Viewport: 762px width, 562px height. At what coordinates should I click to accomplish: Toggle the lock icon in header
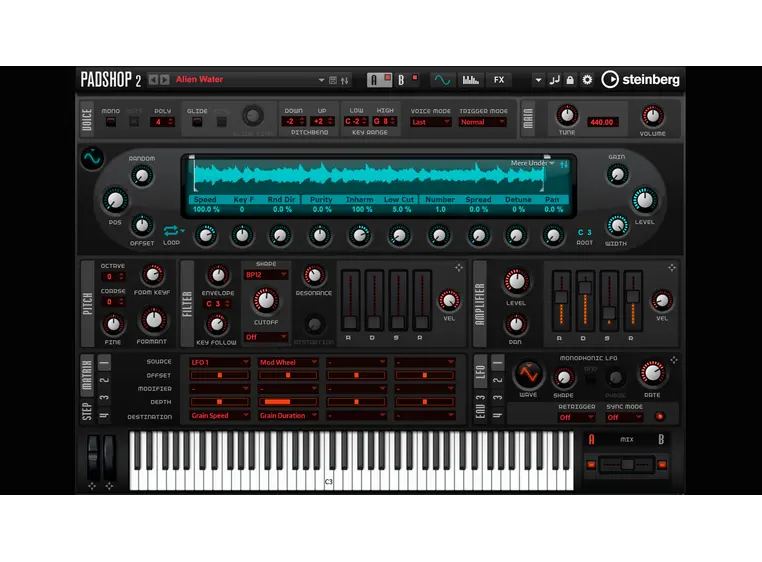click(x=570, y=80)
